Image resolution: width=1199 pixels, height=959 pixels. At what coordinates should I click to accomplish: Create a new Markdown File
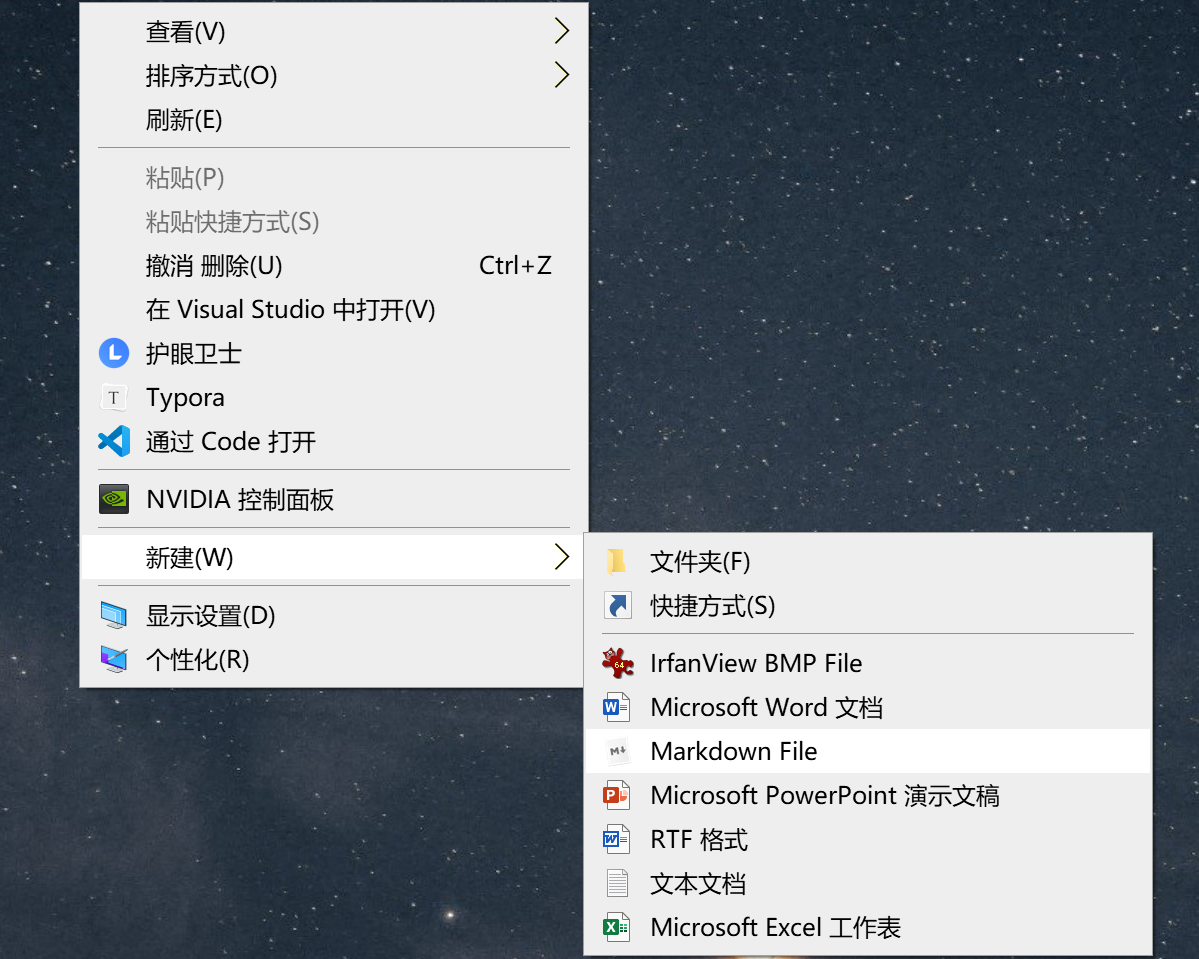coord(868,751)
